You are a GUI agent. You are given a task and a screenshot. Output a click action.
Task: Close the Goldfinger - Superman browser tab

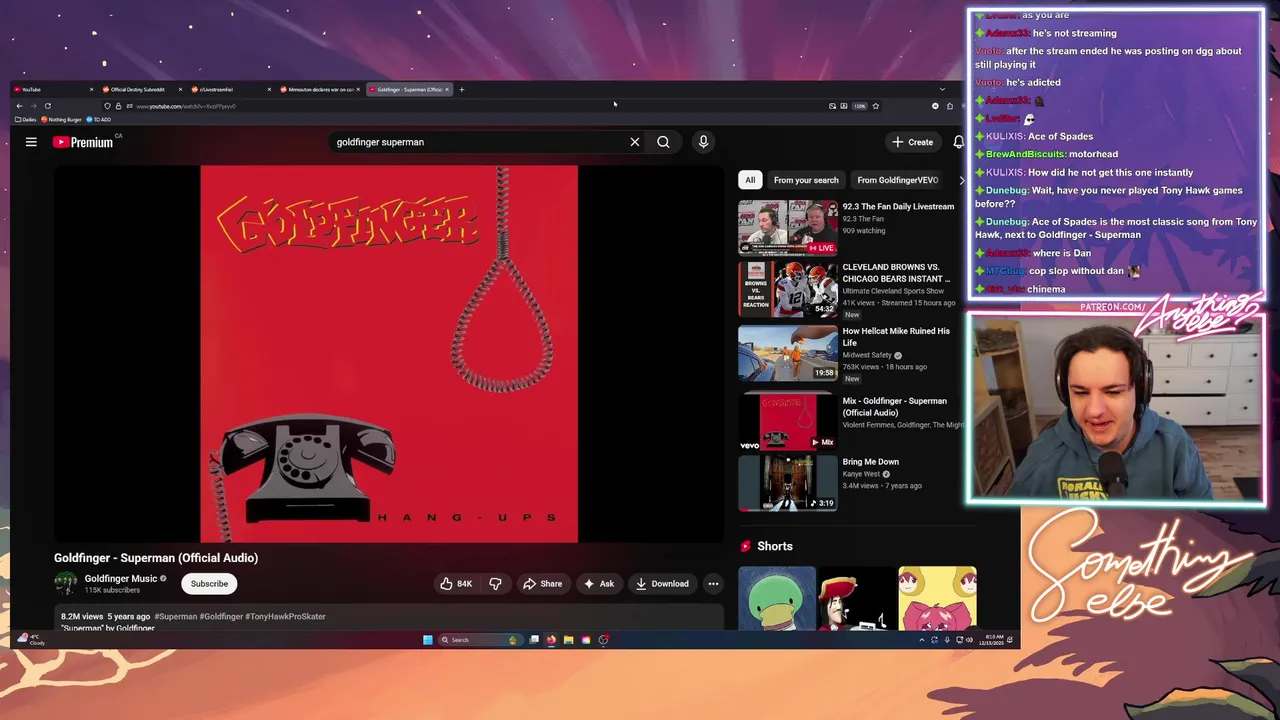point(447,90)
